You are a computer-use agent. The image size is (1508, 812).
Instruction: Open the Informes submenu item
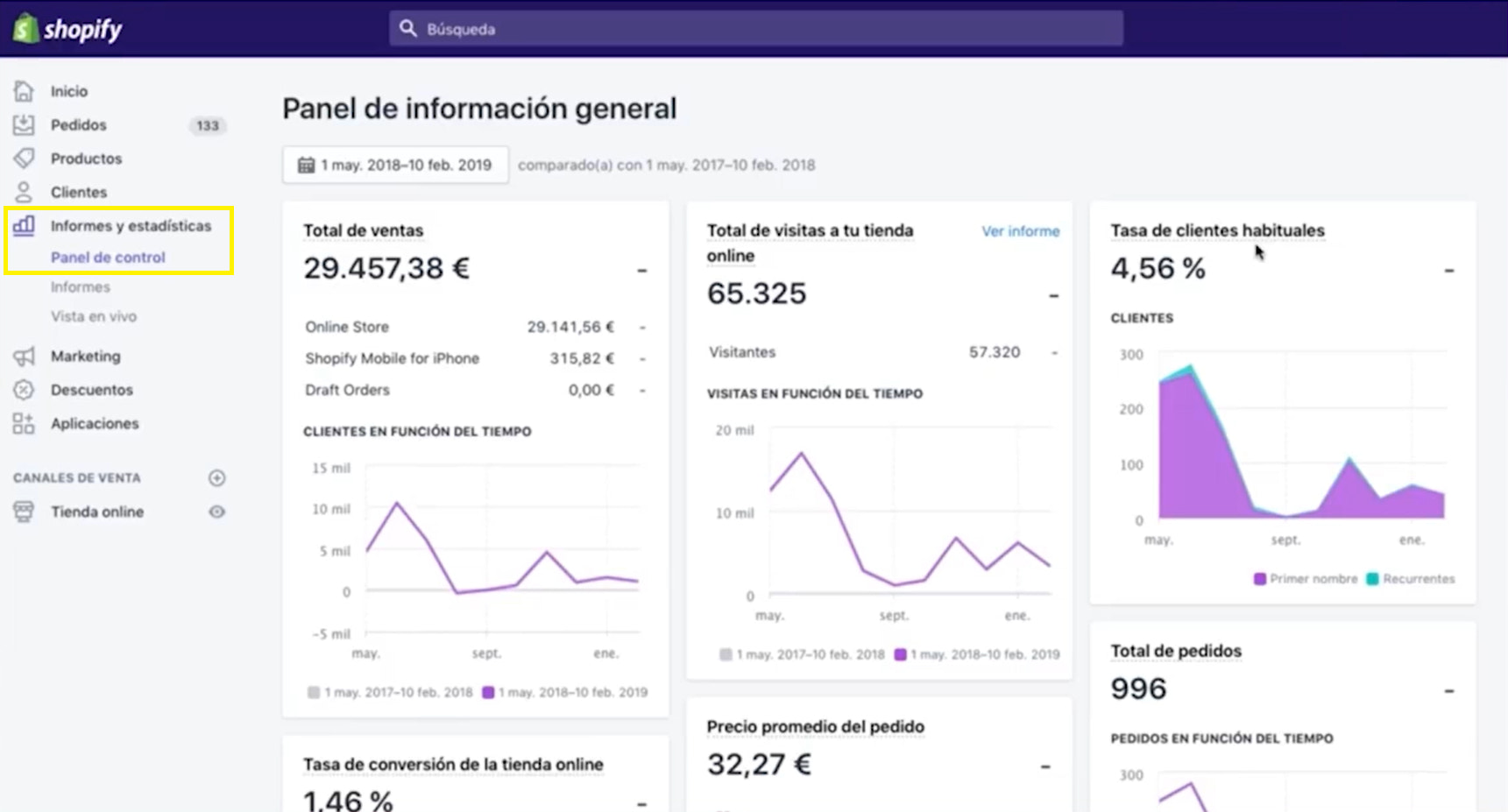coord(81,287)
